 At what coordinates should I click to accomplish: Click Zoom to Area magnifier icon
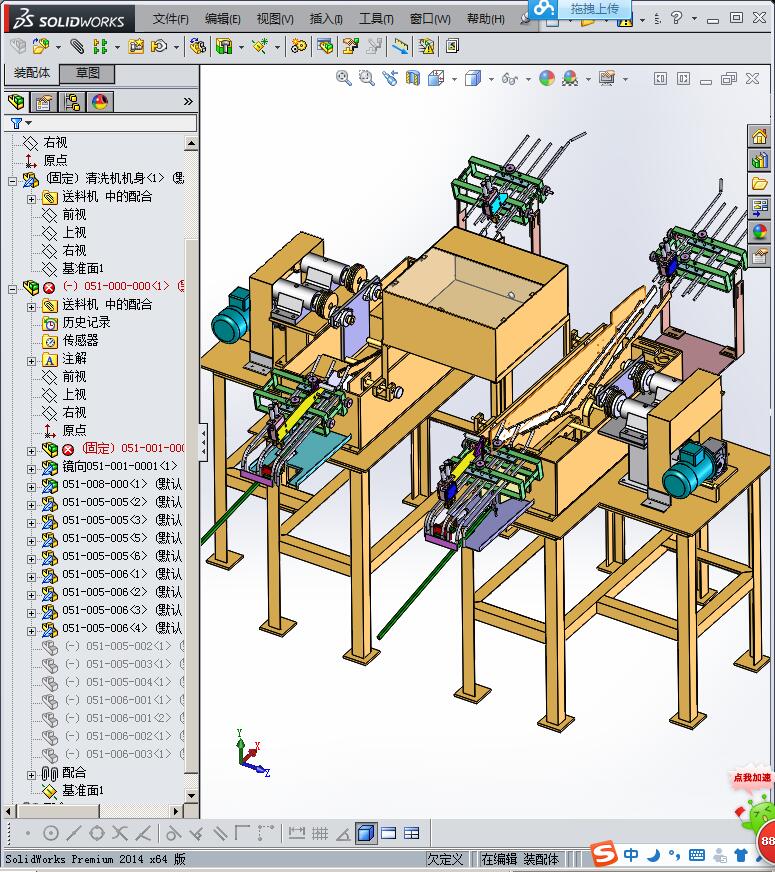pyautogui.click(x=366, y=78)
